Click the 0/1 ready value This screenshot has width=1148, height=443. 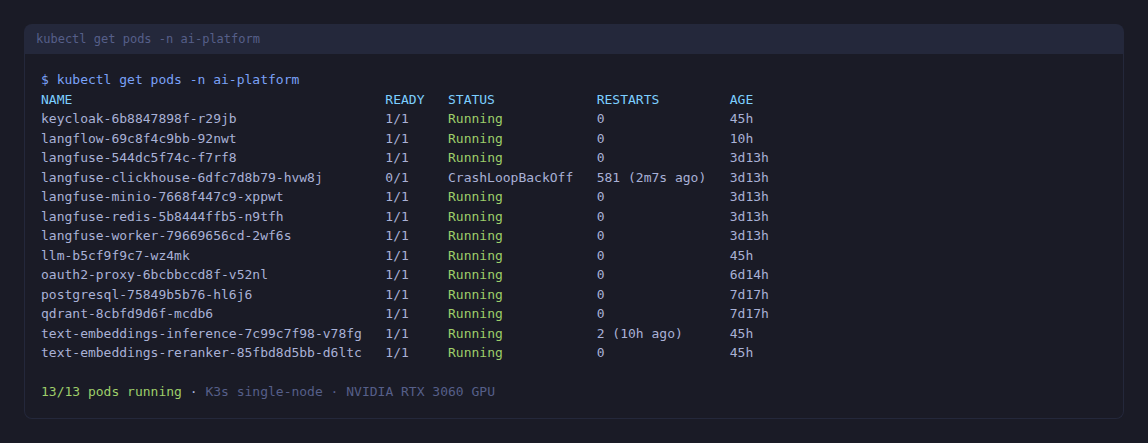click(x=397, y=177)
